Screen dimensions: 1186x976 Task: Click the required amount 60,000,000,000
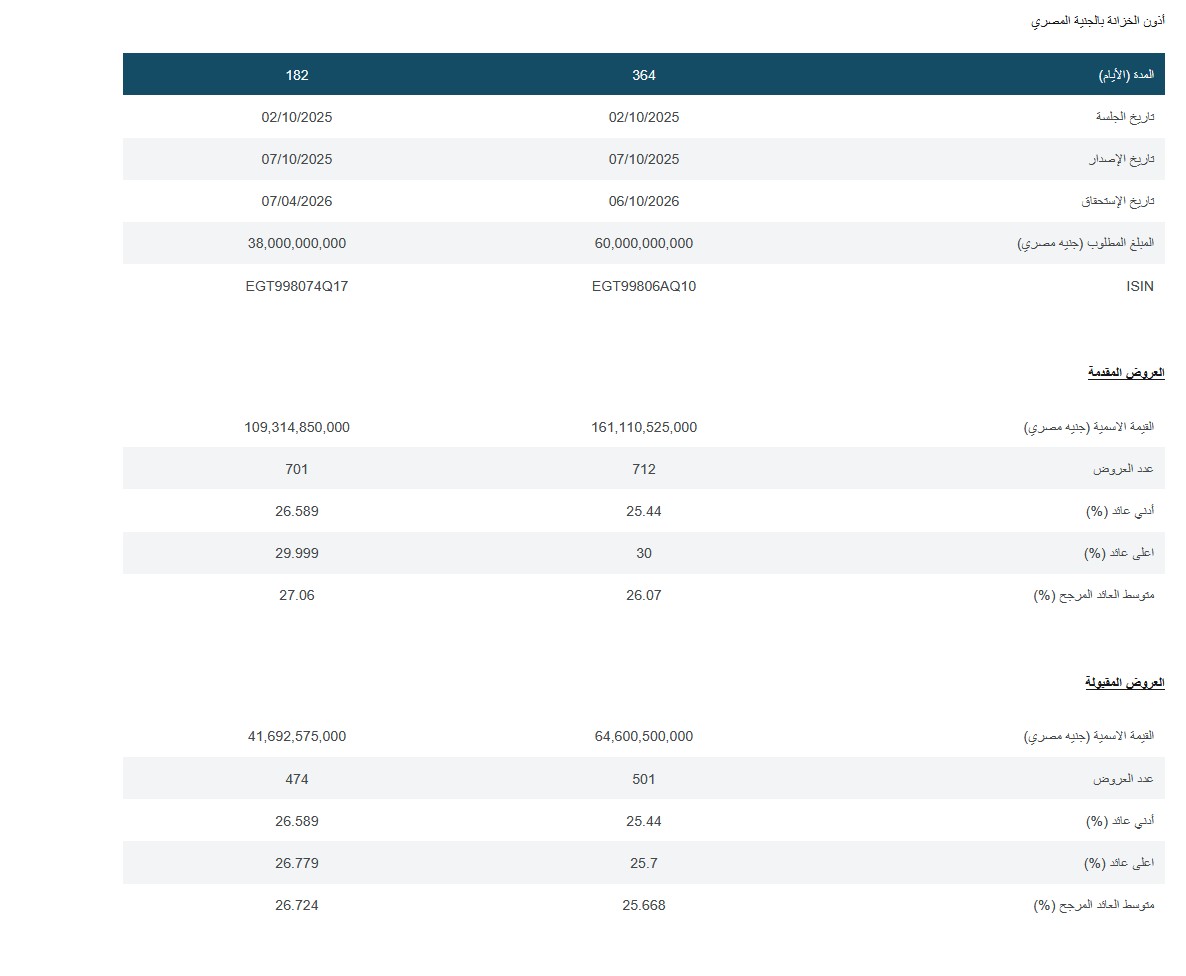tap(644, 243)
